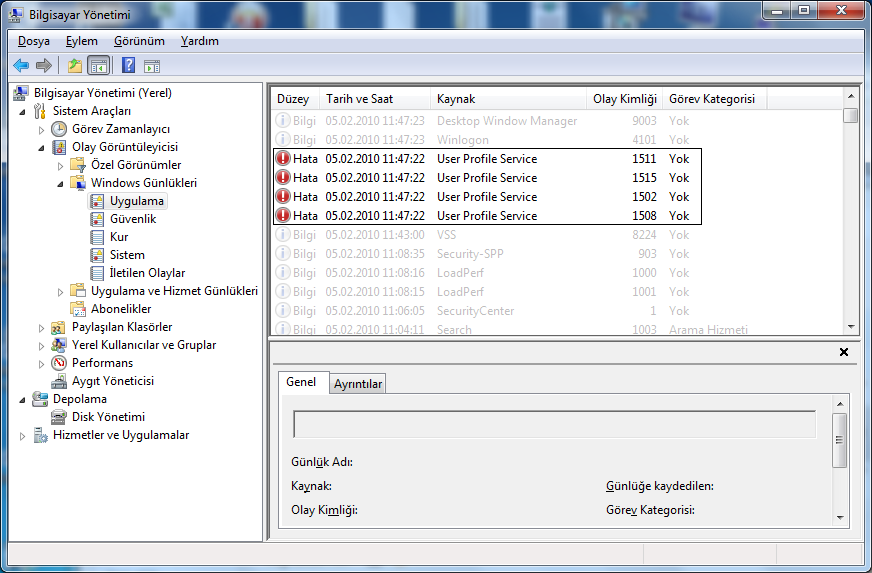The height and width of the screenshot is (573, 872).
Task: Expand Uygulama ve Hizmet Günlükleri node
Action: (61, 292)
